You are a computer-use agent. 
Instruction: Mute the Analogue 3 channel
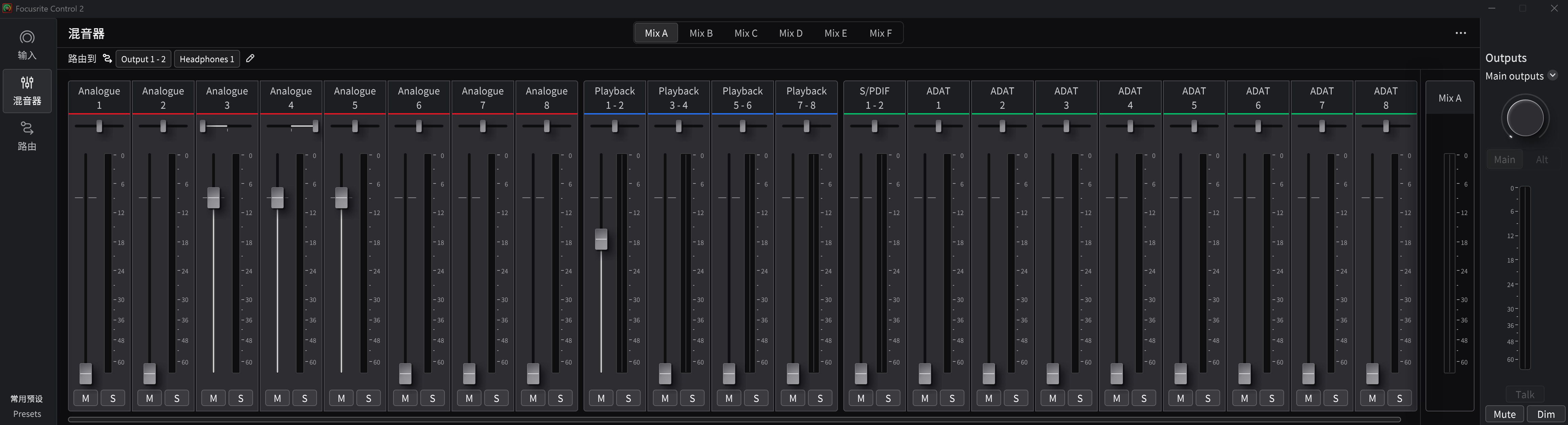[213, 398]
